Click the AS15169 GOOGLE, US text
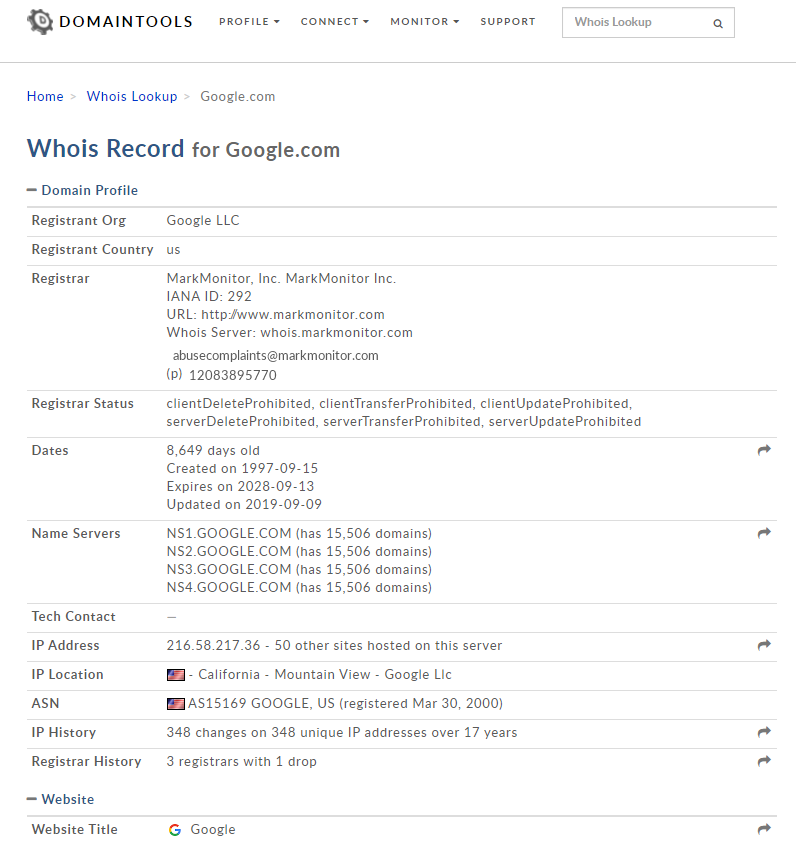 tap(261, 703)
